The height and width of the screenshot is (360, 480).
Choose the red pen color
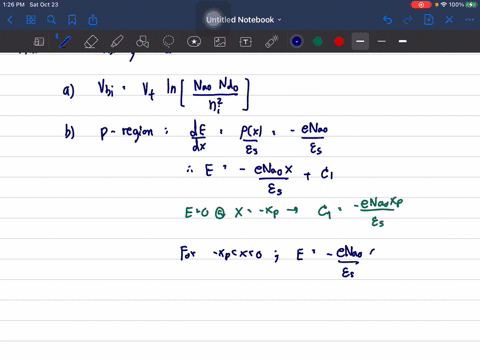339,41
